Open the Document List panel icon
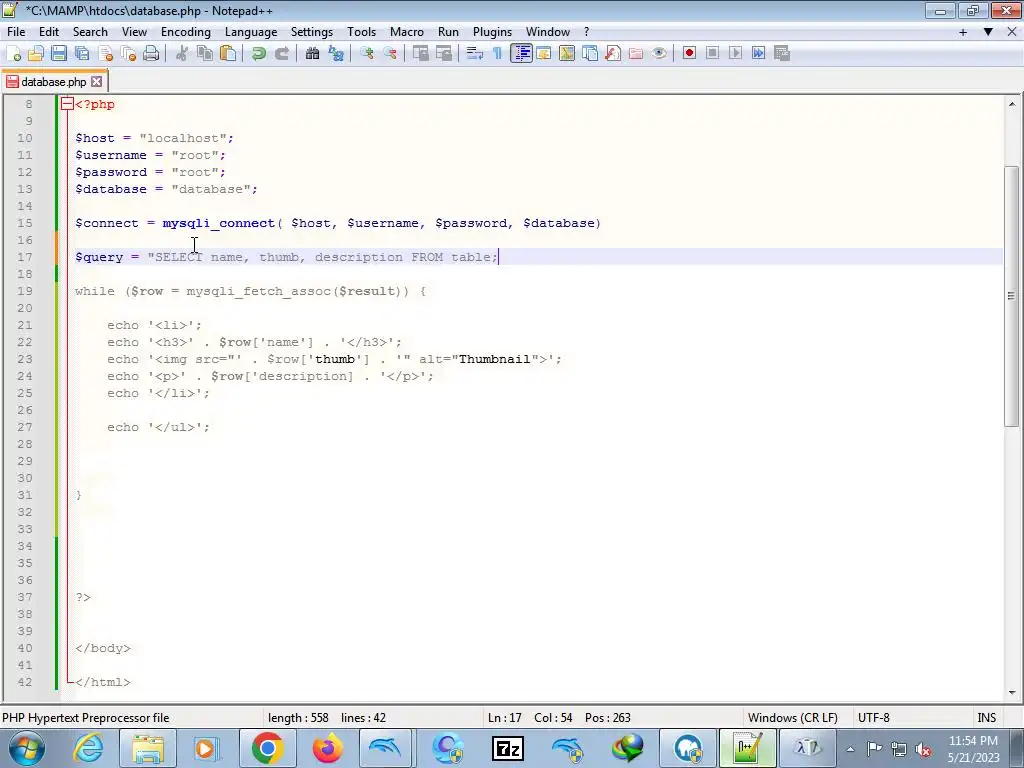 [x=590, y=54]
